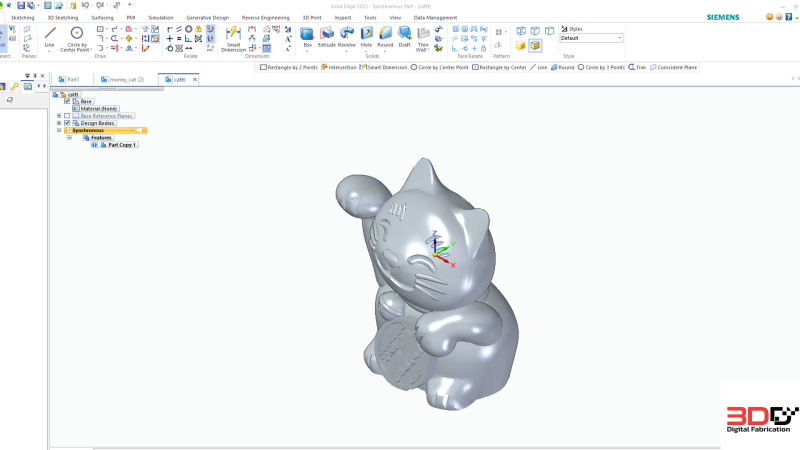Open the docking pane options arrow
The image size is (800, 450).
28,76
